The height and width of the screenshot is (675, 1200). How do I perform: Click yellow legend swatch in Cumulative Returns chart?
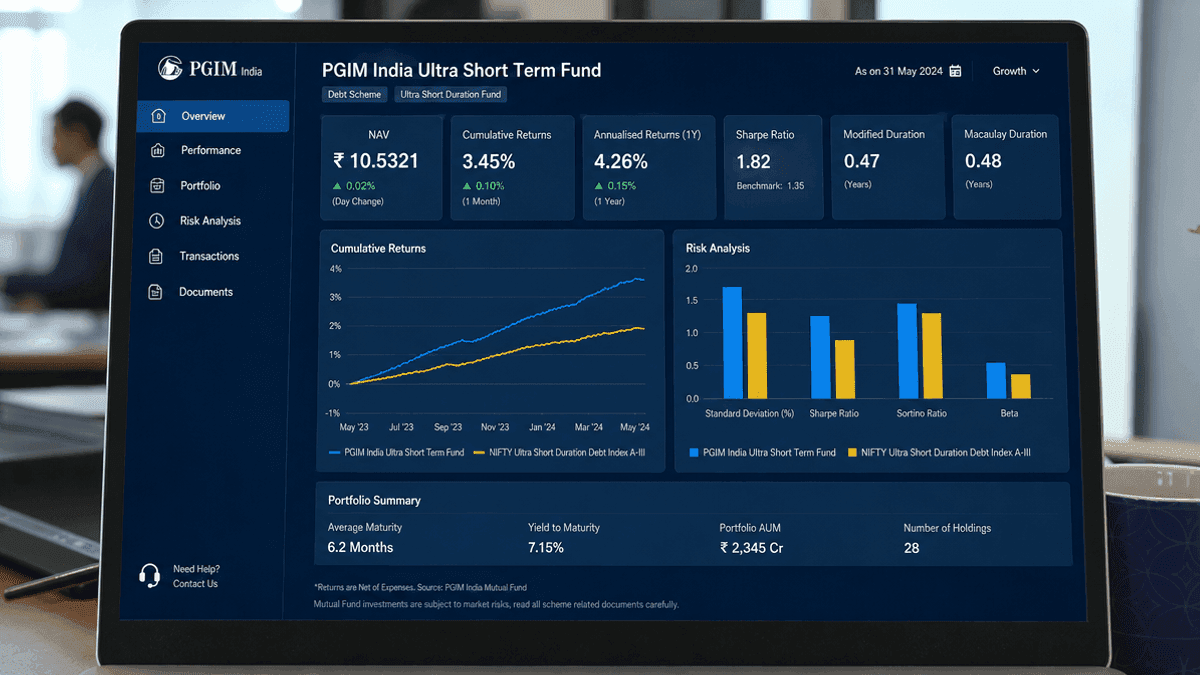pos(480,453)
